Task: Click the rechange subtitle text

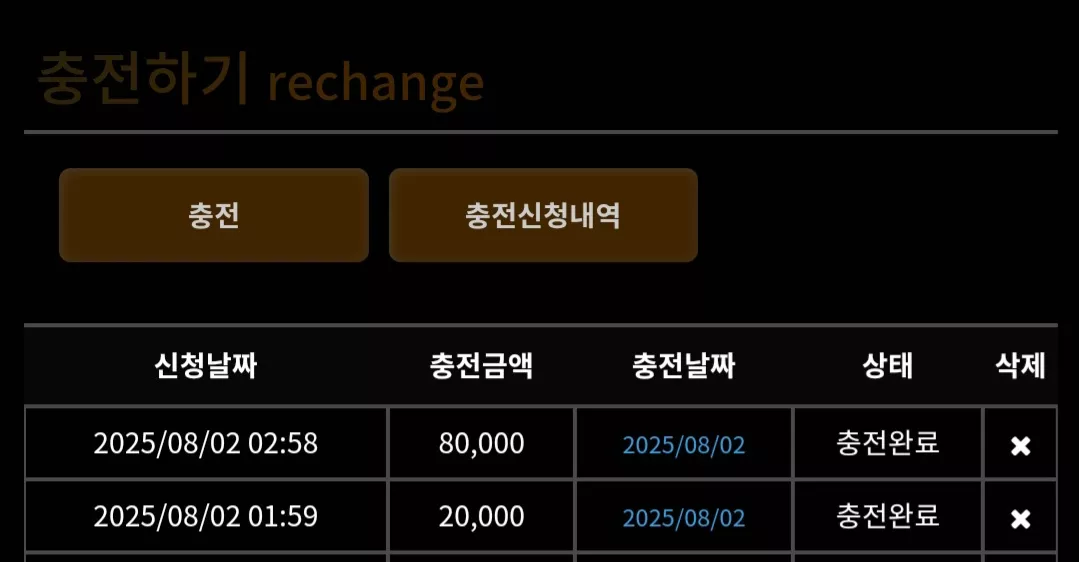Action: [376, 85]
